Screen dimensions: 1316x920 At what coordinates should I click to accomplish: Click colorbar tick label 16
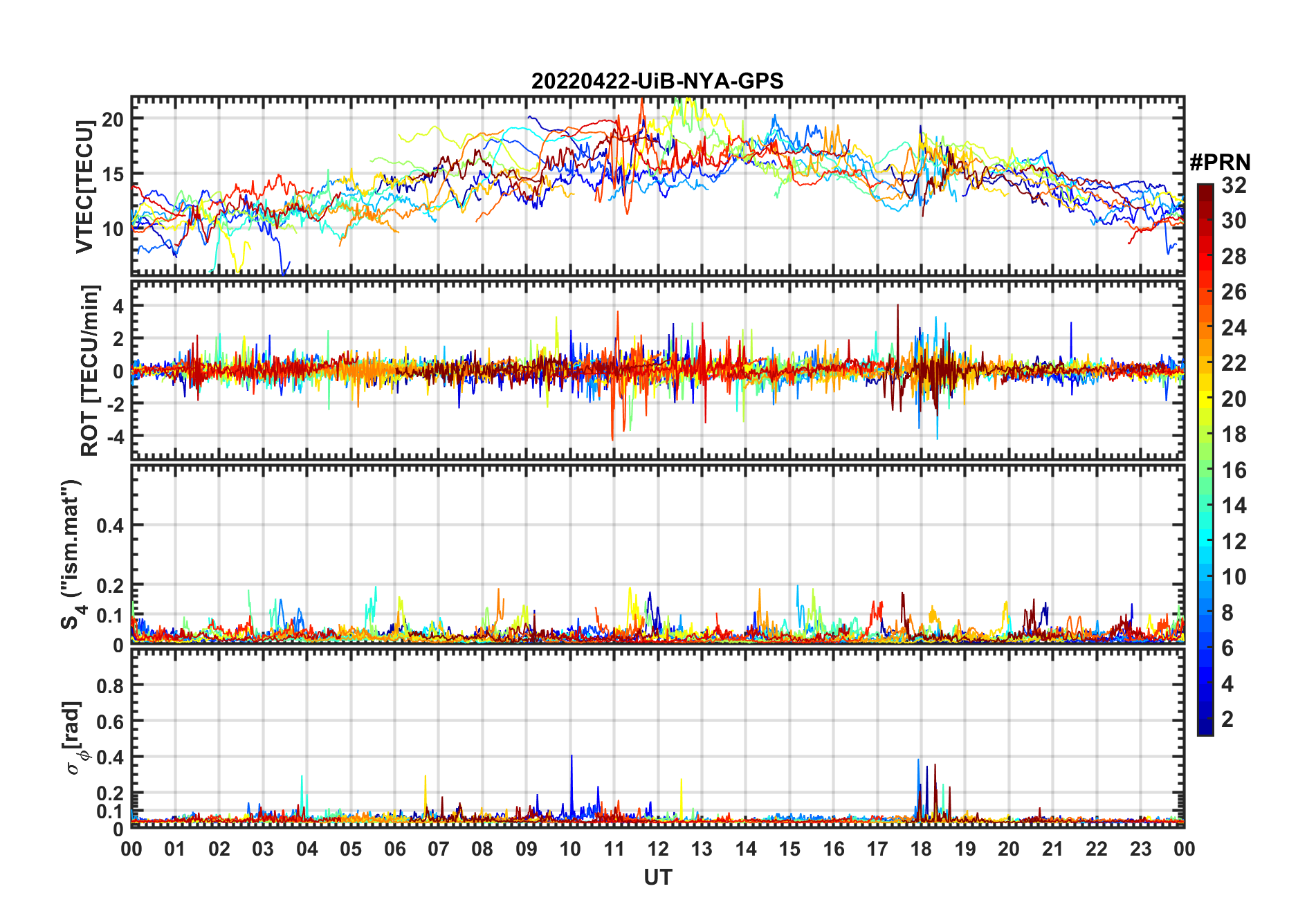tap(1234, 470)
